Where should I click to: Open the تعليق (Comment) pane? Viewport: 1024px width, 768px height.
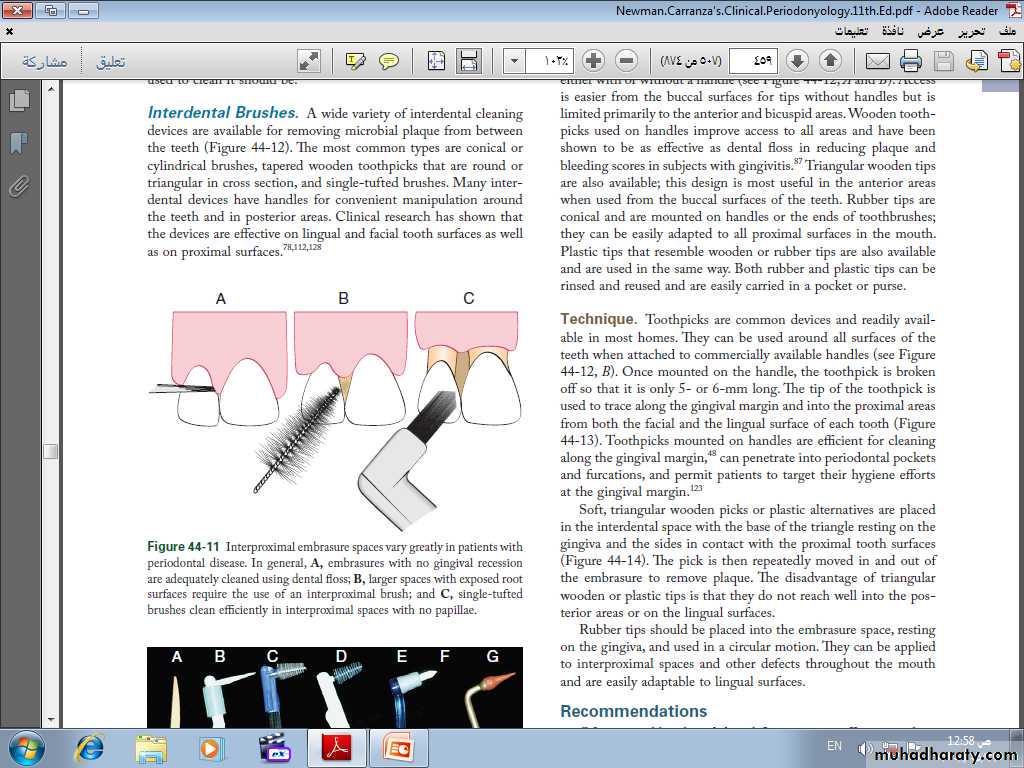click(x=110, y=61)
